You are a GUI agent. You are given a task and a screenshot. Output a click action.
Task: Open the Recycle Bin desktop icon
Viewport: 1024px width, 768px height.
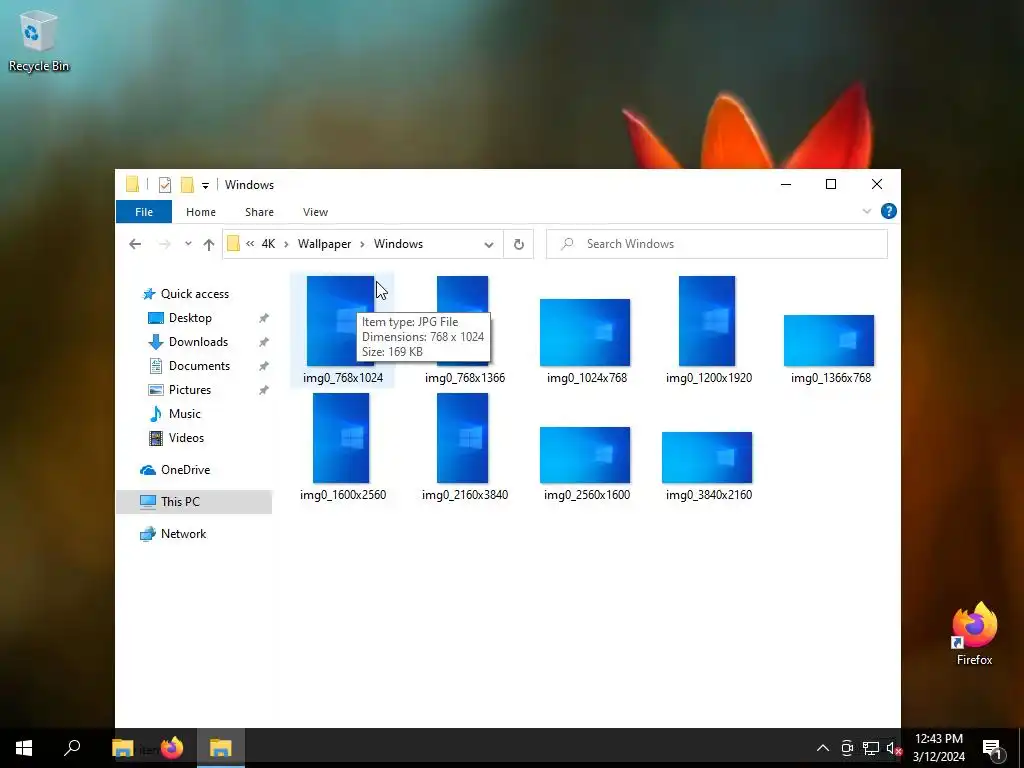coord(39,40)
